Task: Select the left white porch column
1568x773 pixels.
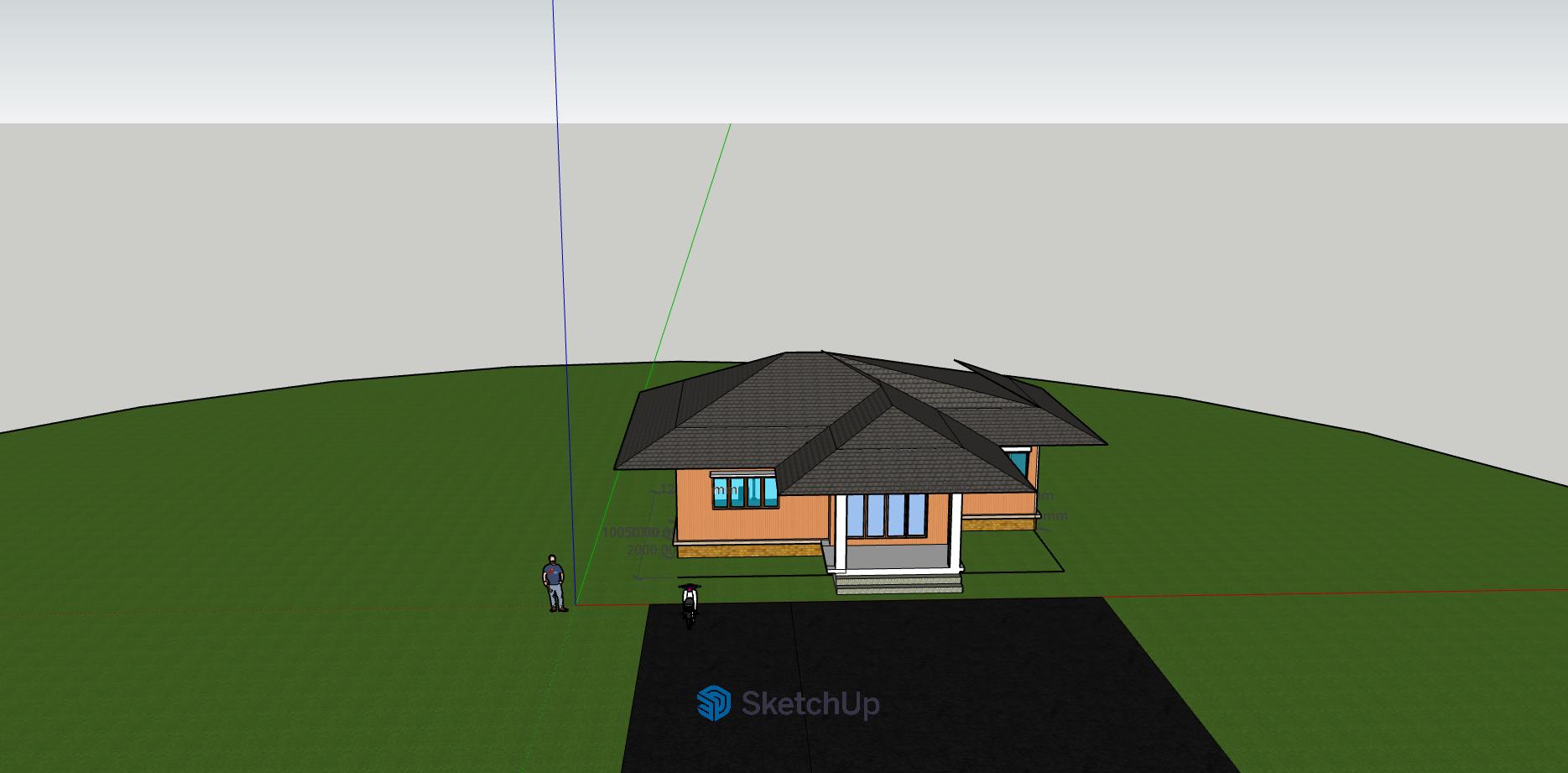Action: (x=840, y=532)
